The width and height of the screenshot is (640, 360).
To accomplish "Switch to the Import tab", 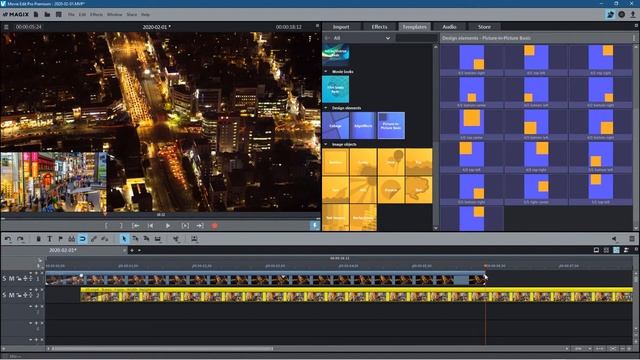I will (341, 27).
